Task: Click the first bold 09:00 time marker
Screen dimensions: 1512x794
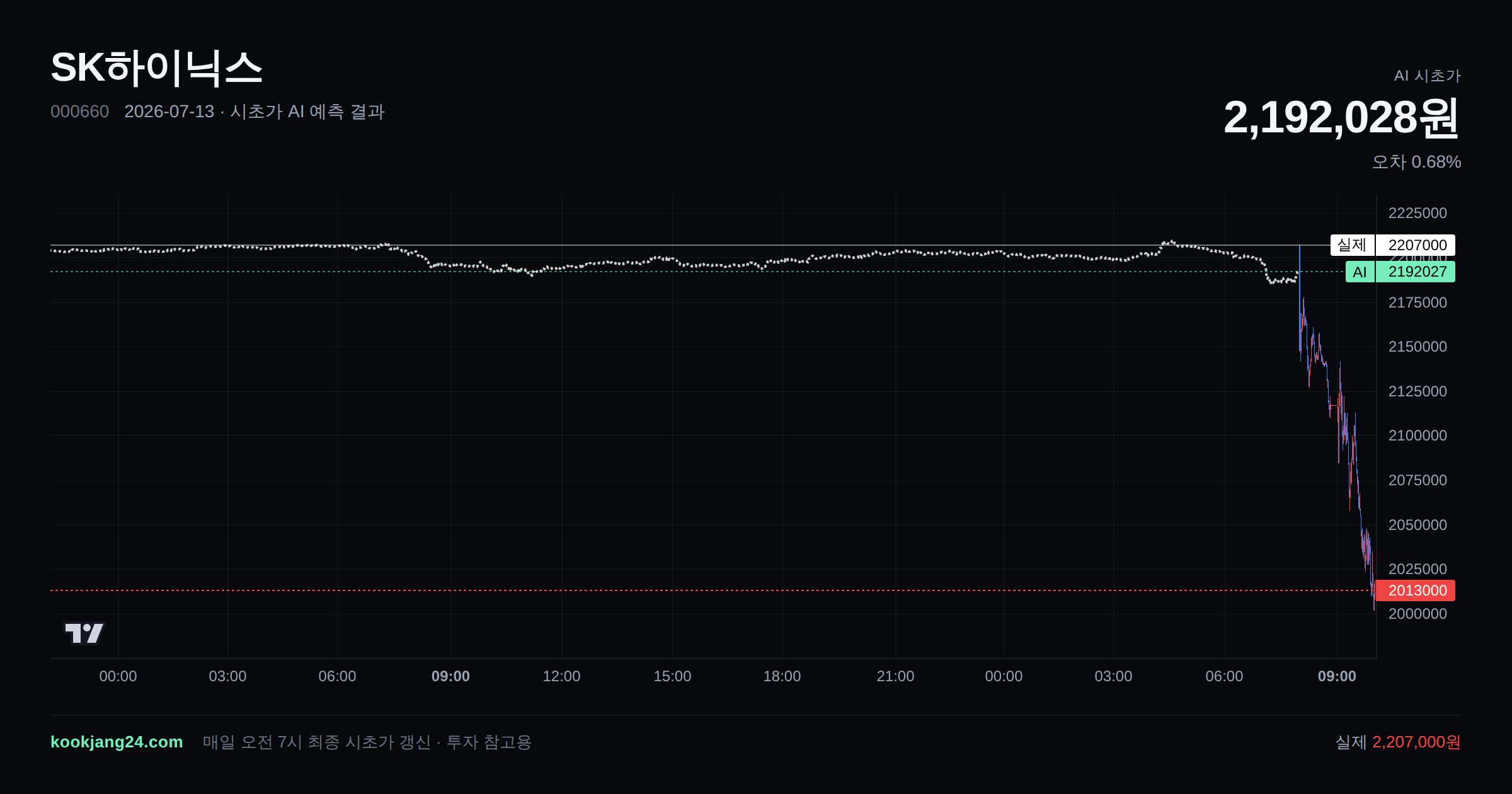Action: 450,676
